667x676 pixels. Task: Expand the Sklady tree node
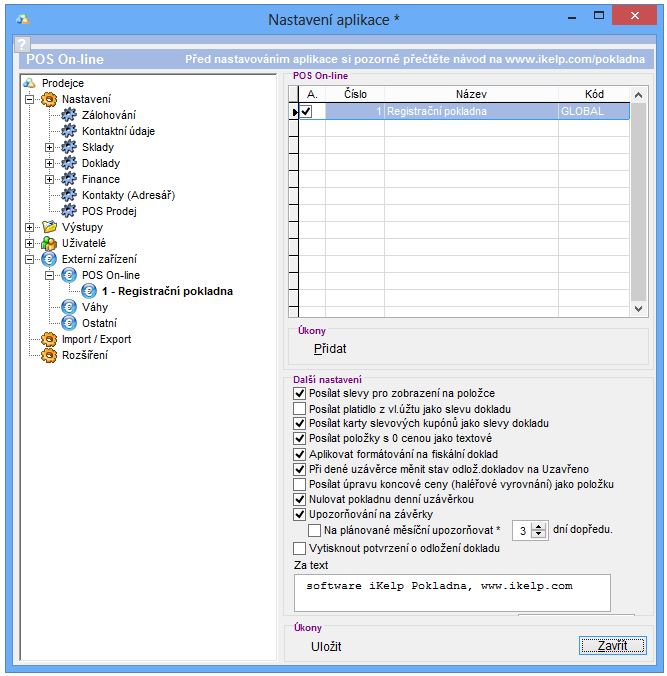pos(50,147)
